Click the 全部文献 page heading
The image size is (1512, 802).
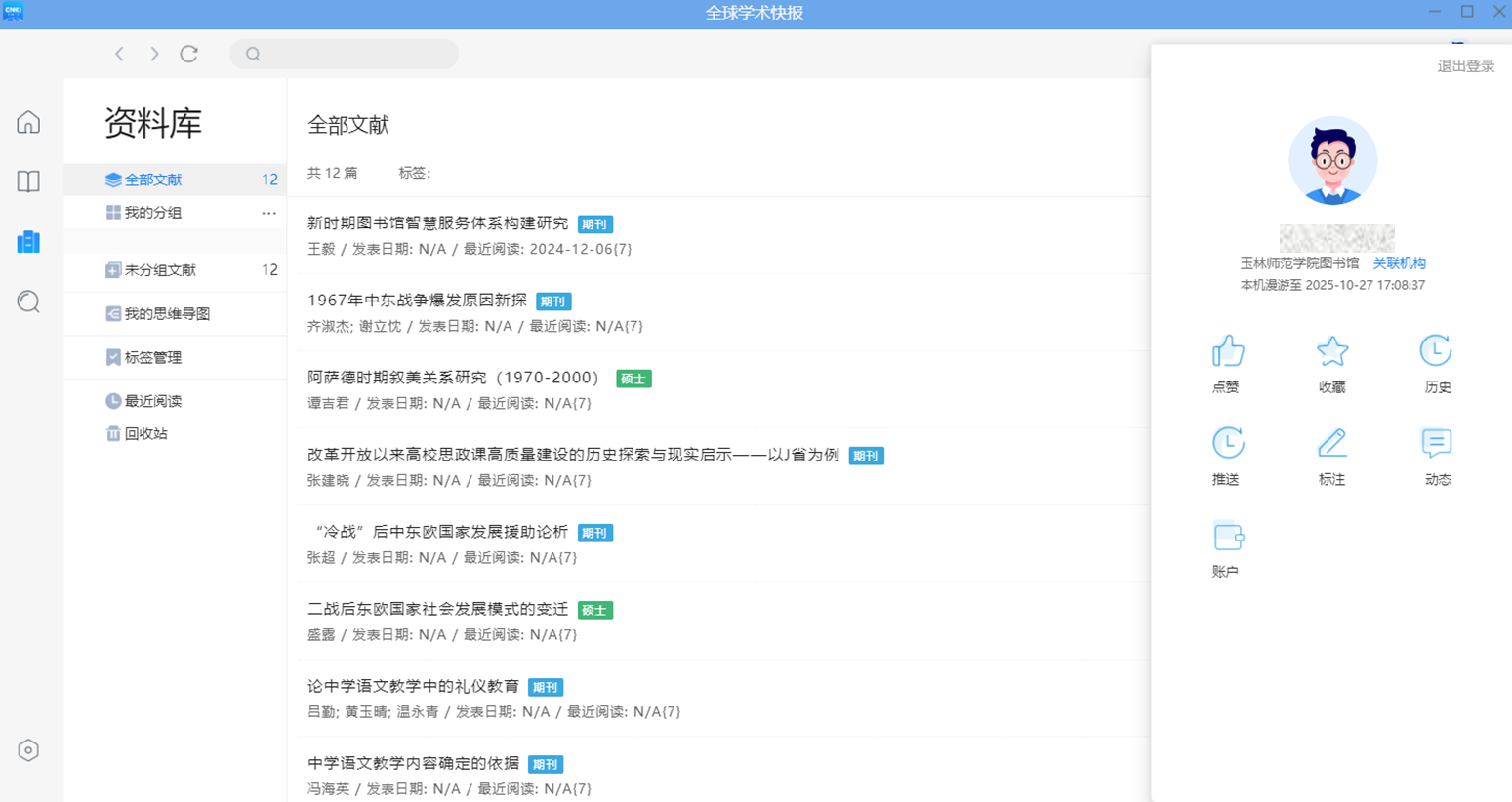click(348, 125)
